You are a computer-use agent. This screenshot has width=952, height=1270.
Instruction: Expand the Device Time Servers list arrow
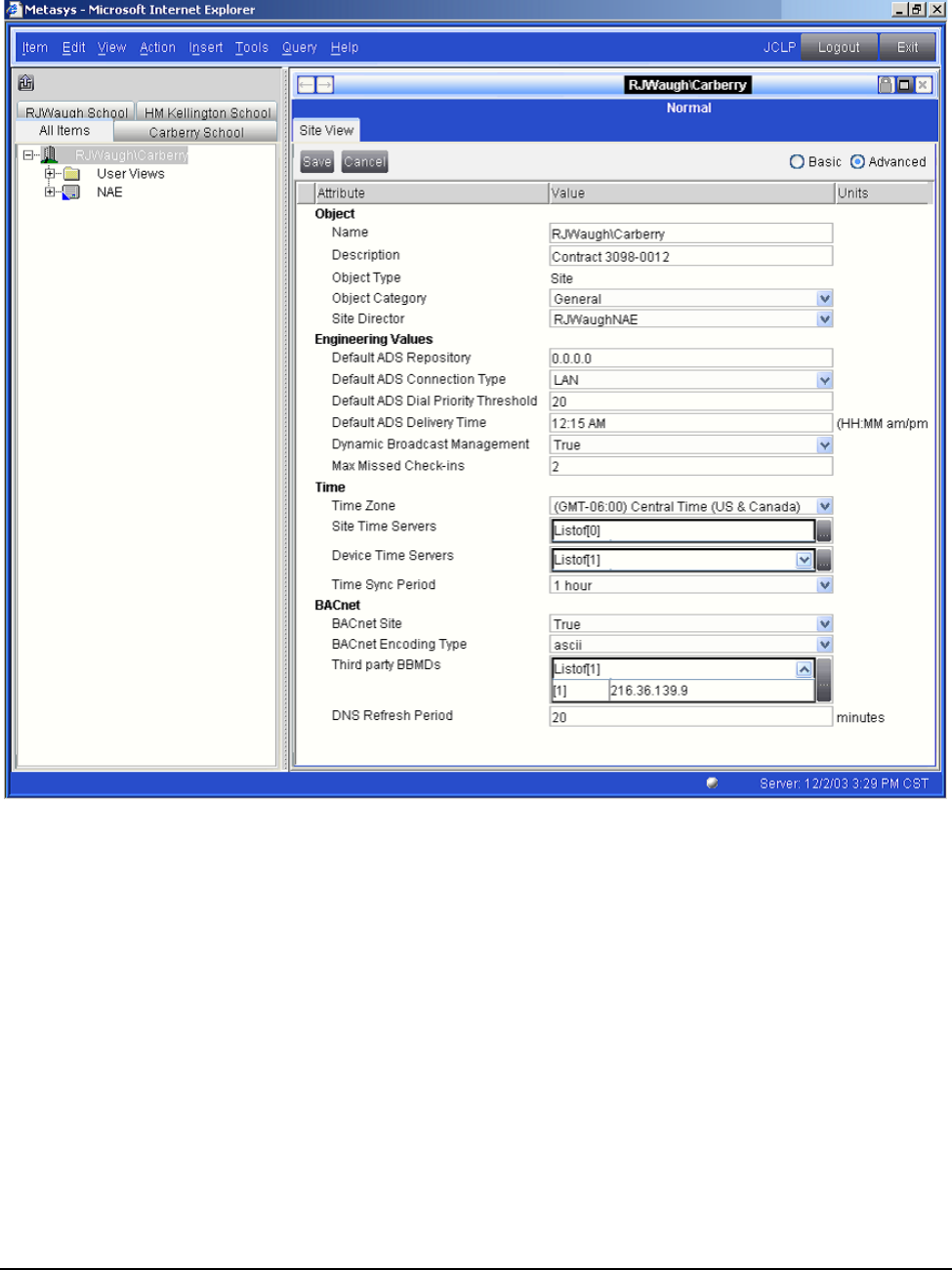(804, 561)
